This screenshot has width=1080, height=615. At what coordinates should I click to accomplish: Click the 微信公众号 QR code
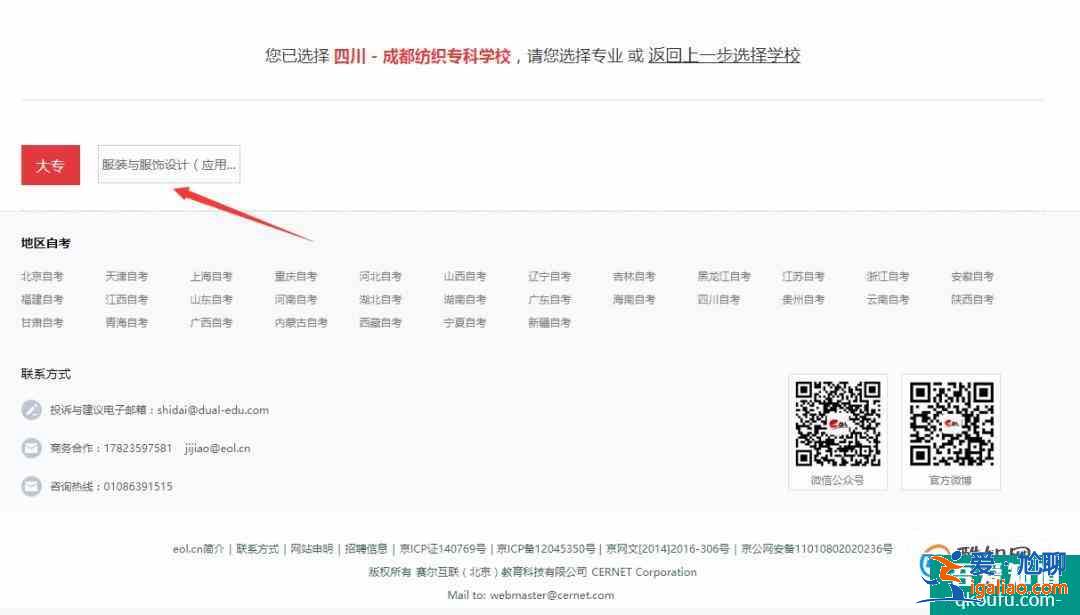(x=838, y=424)
